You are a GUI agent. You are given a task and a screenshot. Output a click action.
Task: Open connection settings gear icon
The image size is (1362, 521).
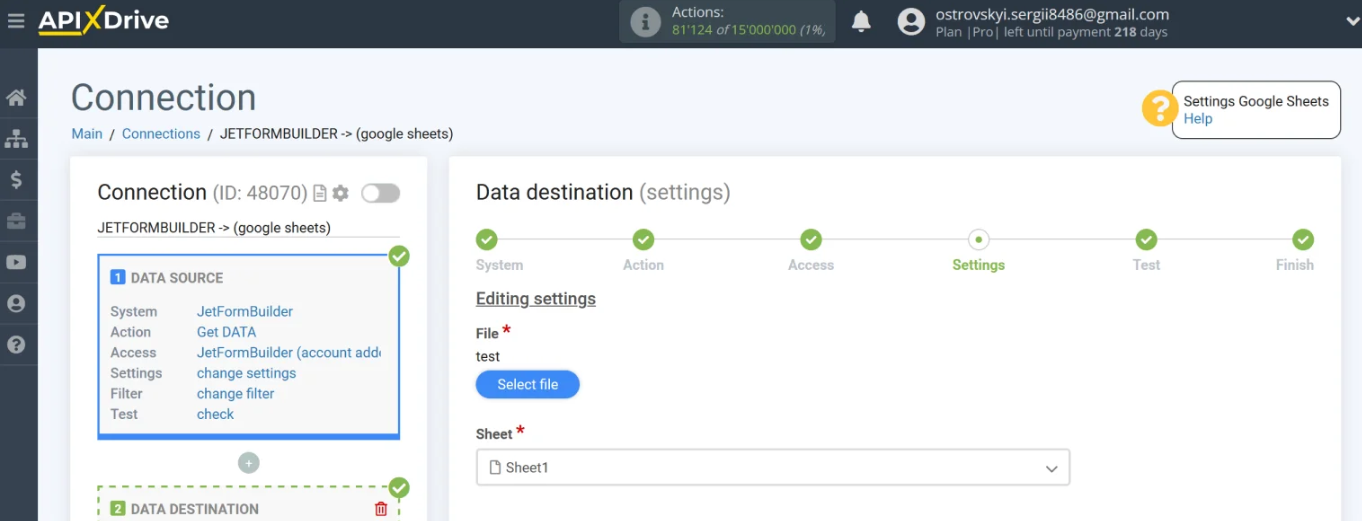[340, 193]
